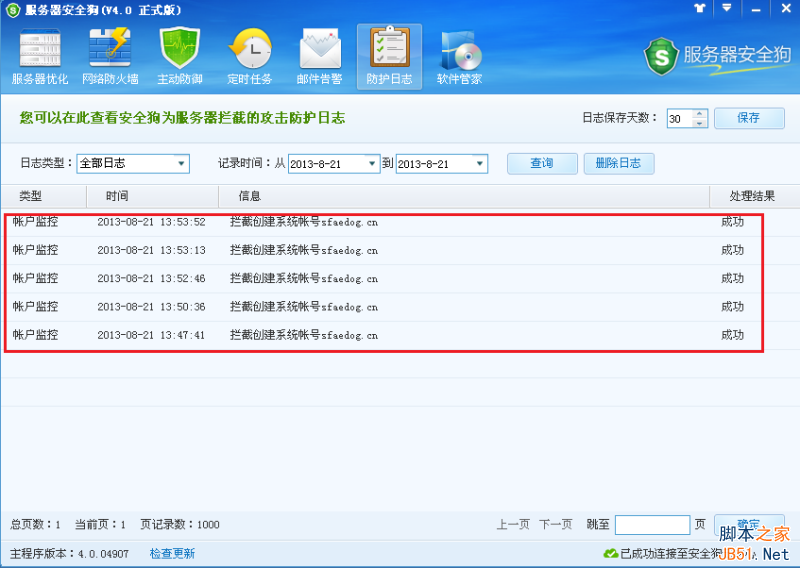
Task: Sort by the 类型 column header
Action: [x=44, y=196]
